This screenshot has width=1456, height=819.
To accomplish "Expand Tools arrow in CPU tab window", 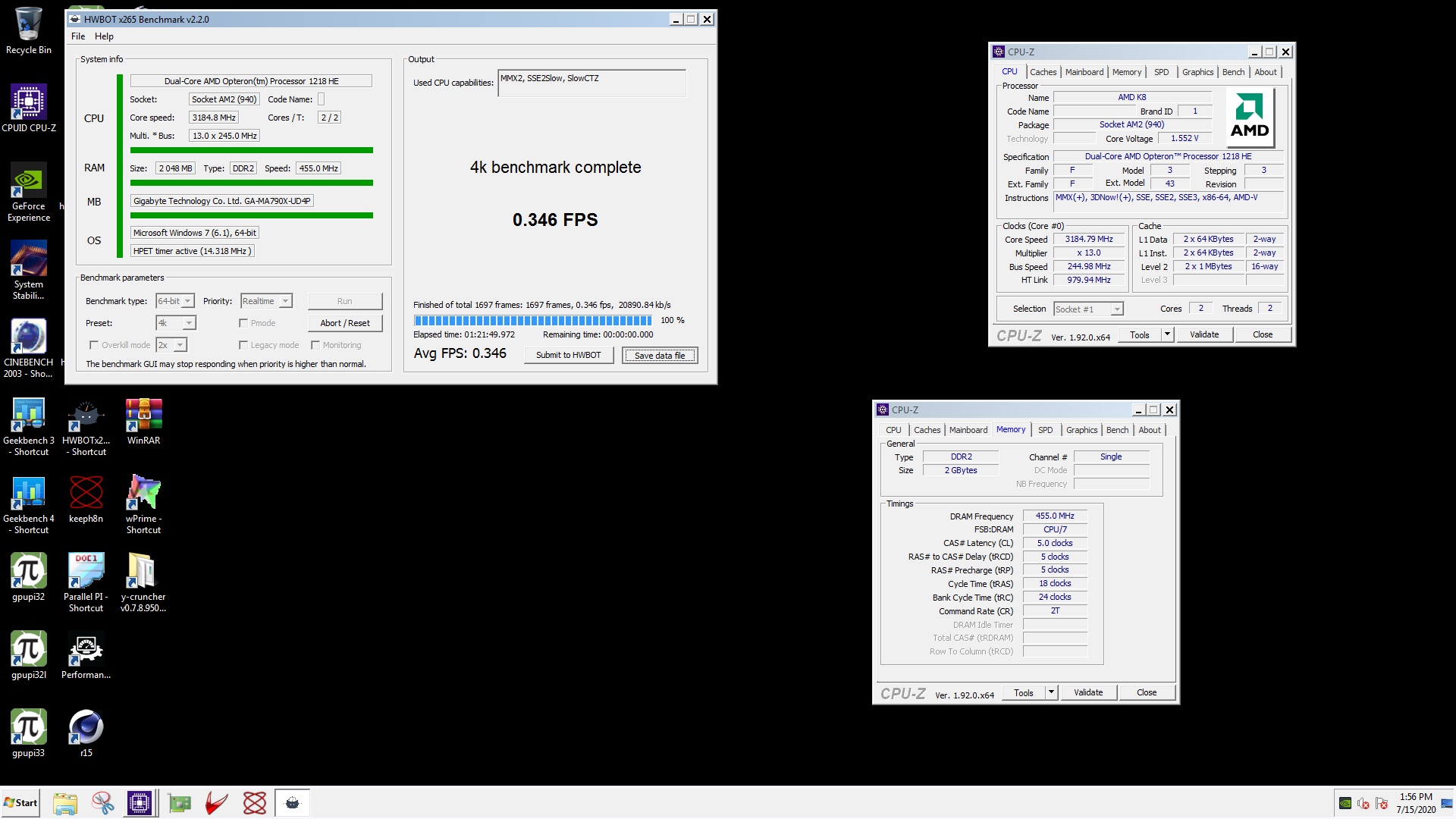I will pos(1167,334).
